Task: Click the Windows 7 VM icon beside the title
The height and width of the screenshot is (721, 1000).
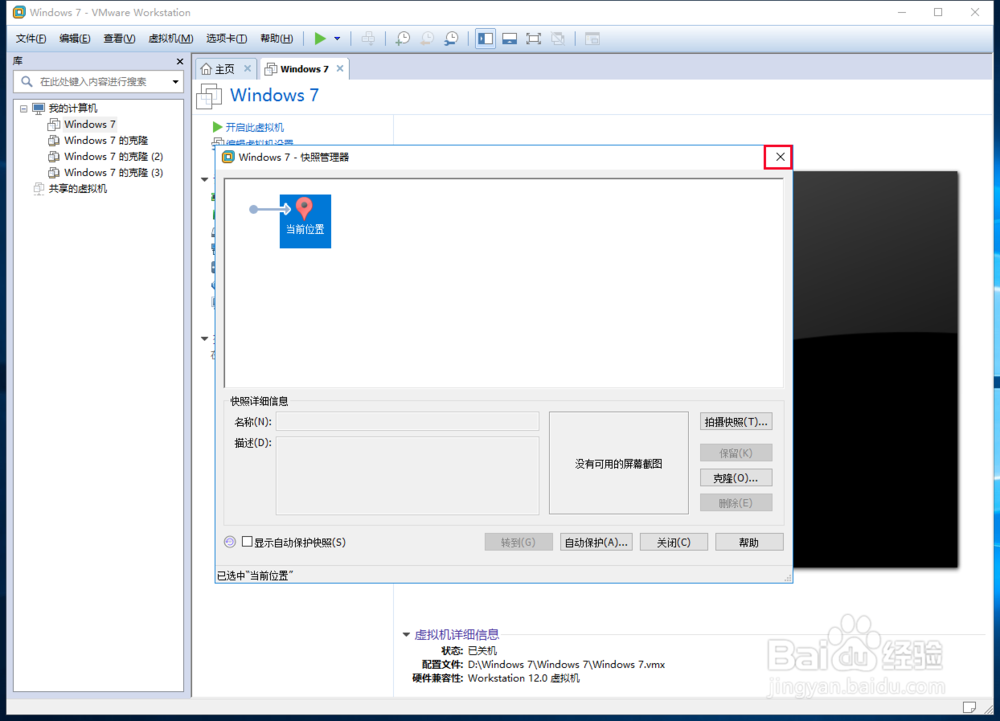Action: click(209, 96)
